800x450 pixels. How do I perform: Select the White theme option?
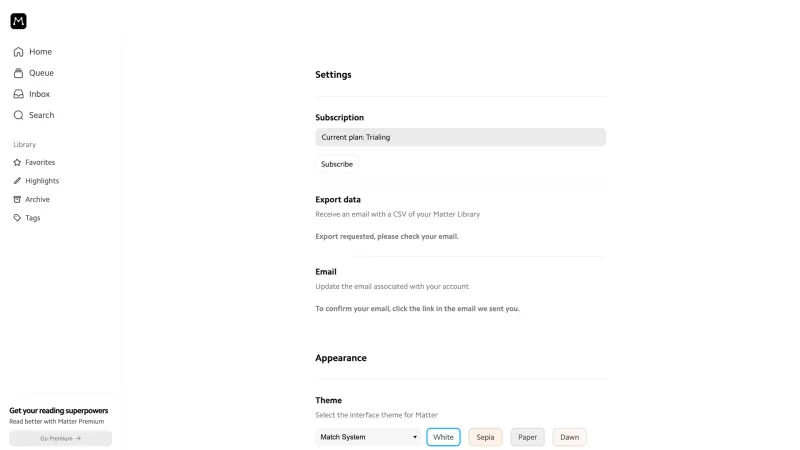[443, 437]
